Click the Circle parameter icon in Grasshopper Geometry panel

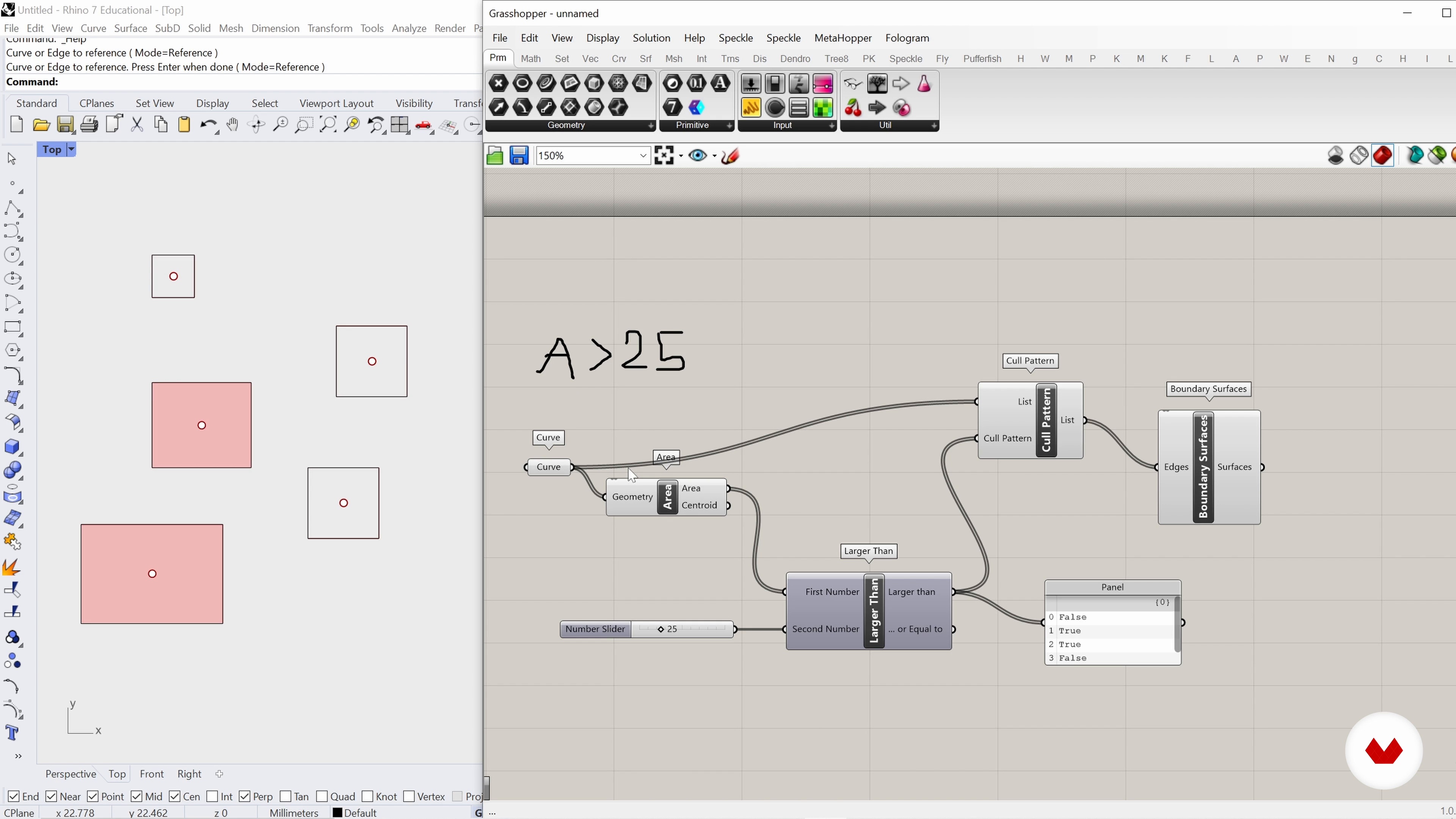pos(522,84)
